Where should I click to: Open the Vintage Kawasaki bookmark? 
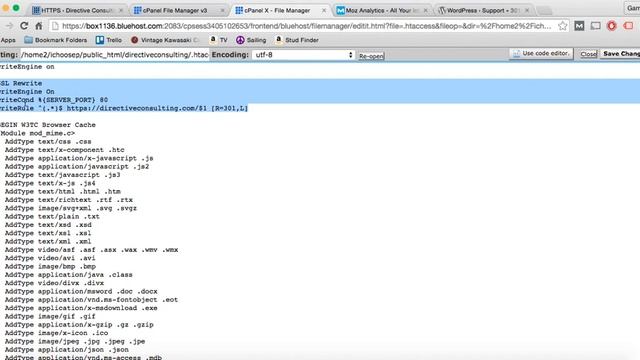[164, 40]
